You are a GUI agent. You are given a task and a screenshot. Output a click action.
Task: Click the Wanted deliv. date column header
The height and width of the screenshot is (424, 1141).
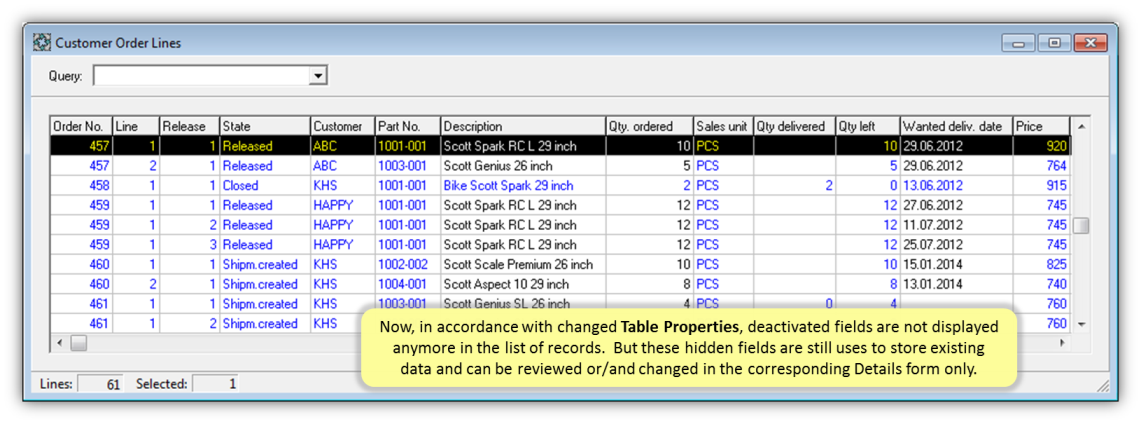955,127
